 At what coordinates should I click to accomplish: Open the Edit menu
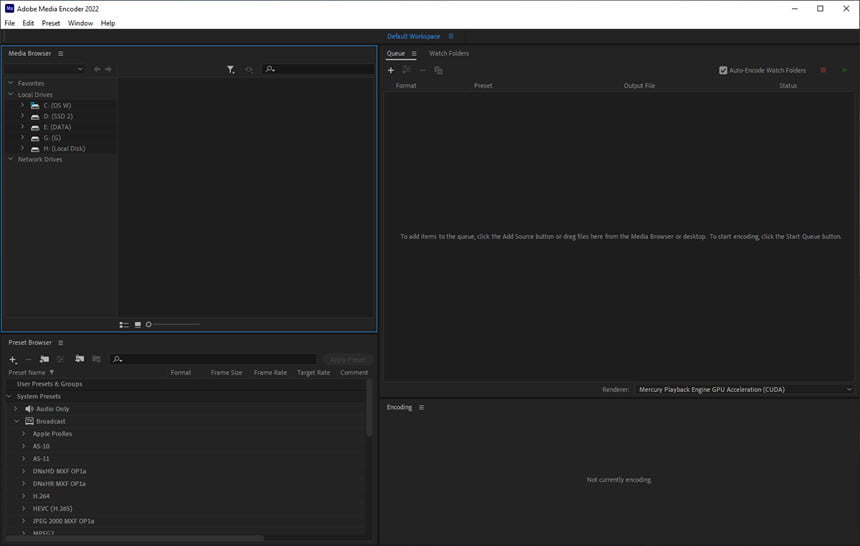point(28,23)
